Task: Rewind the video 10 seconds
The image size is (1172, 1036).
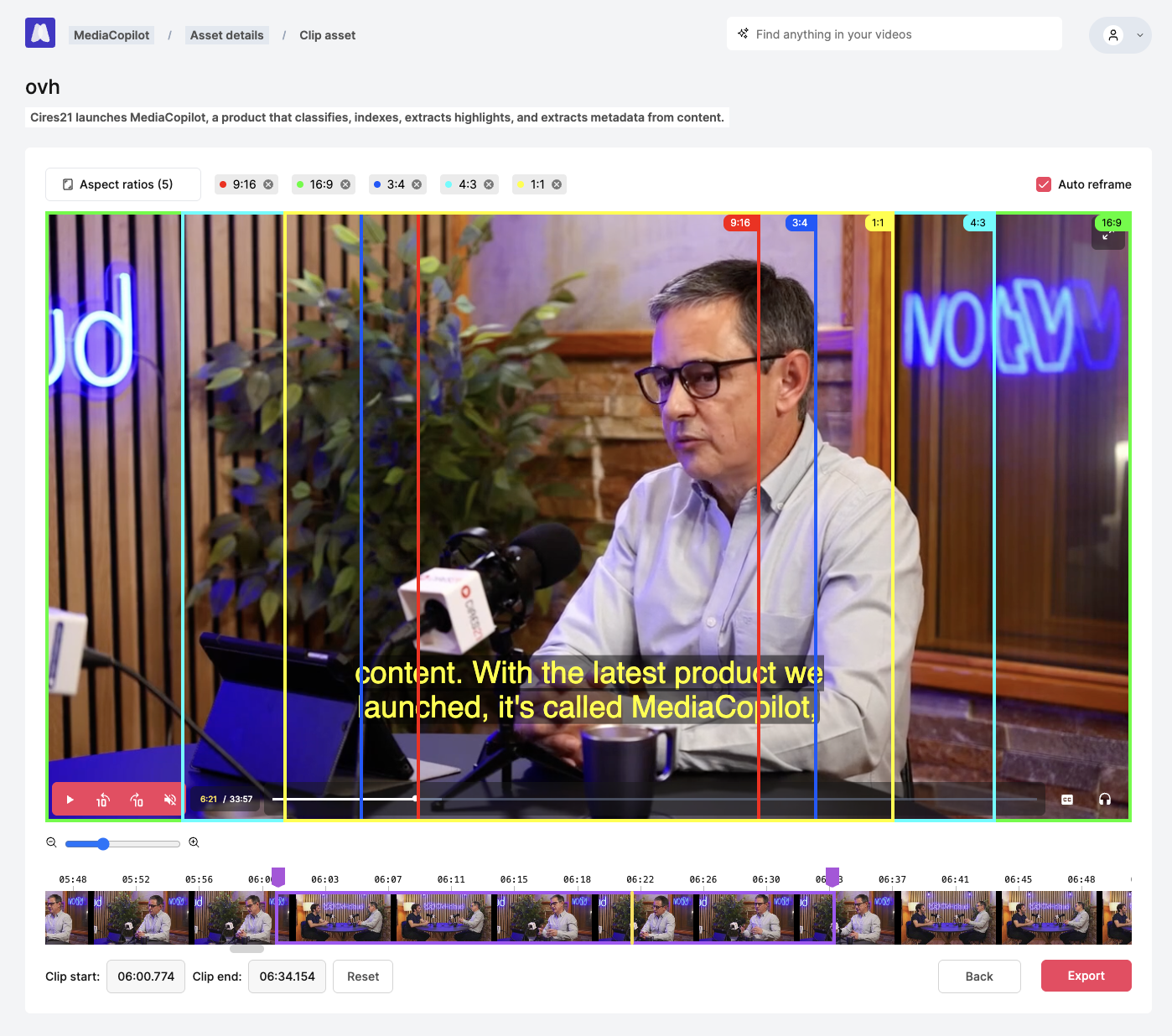Action: click(x=103, y=800)
